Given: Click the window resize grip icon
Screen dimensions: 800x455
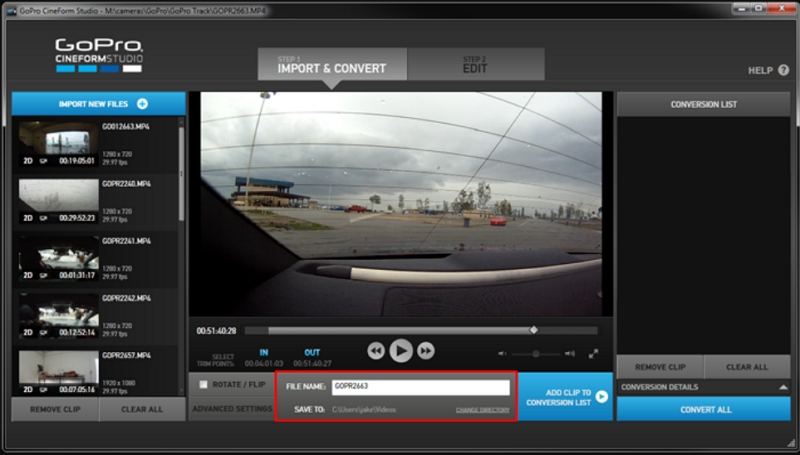Looking at the screenshot, I should click(790, 445).
